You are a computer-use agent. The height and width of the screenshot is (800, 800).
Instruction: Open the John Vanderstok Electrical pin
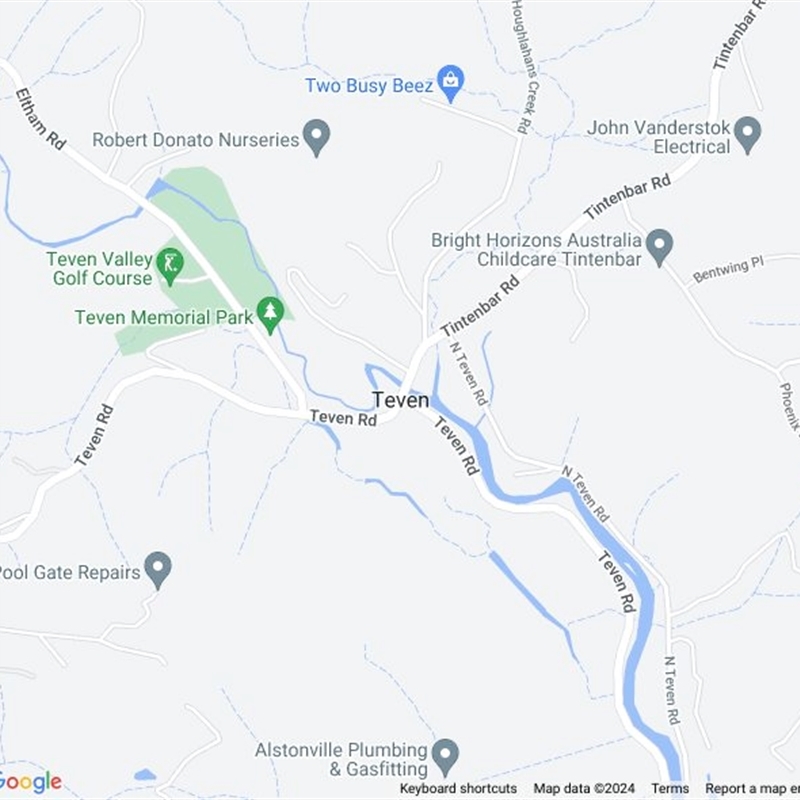[747, 135]
